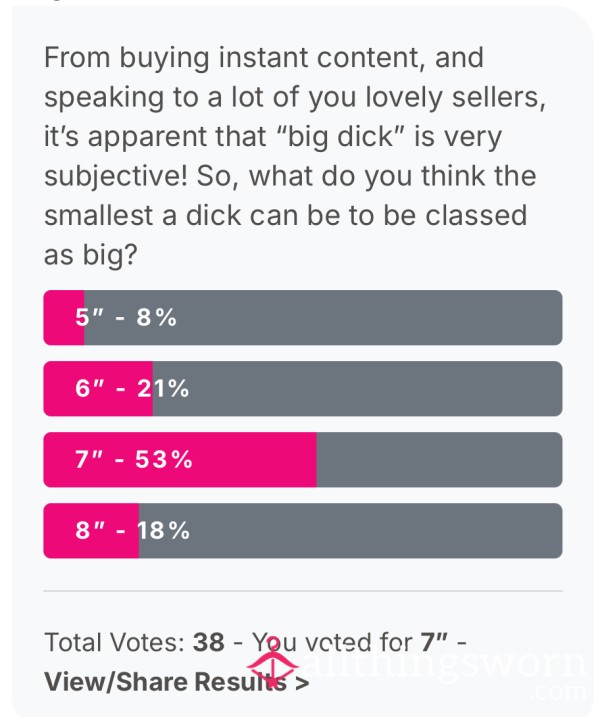Open the View/Share Results link
This screenshot has height=717, width=600.
click(177, 682)
